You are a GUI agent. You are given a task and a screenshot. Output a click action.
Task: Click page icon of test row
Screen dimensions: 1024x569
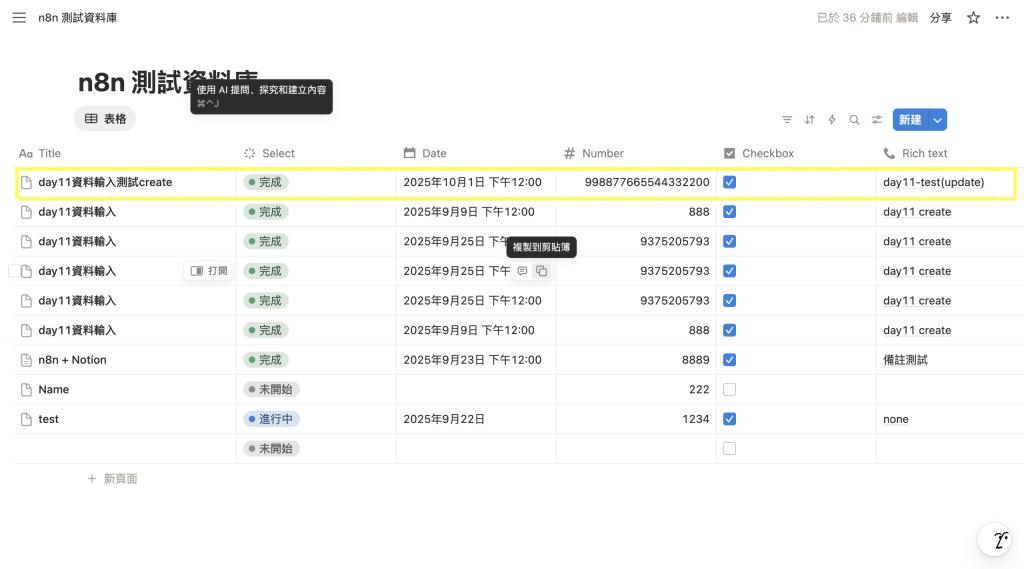[x=26, y=419]
